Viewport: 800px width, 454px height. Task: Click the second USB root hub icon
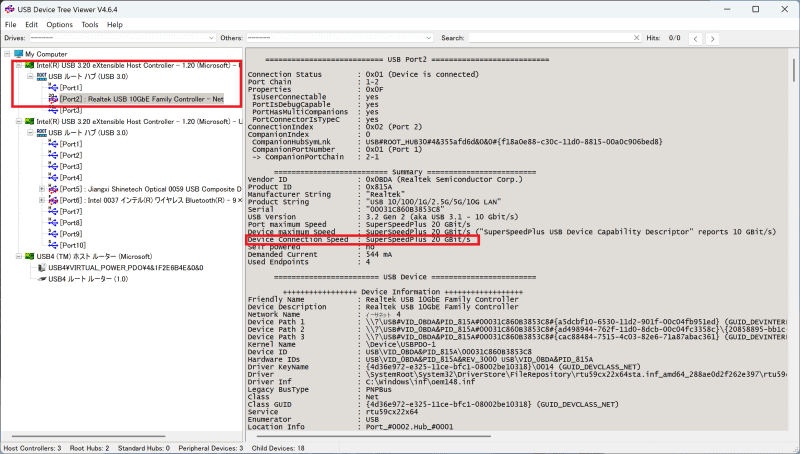[42, 133]
